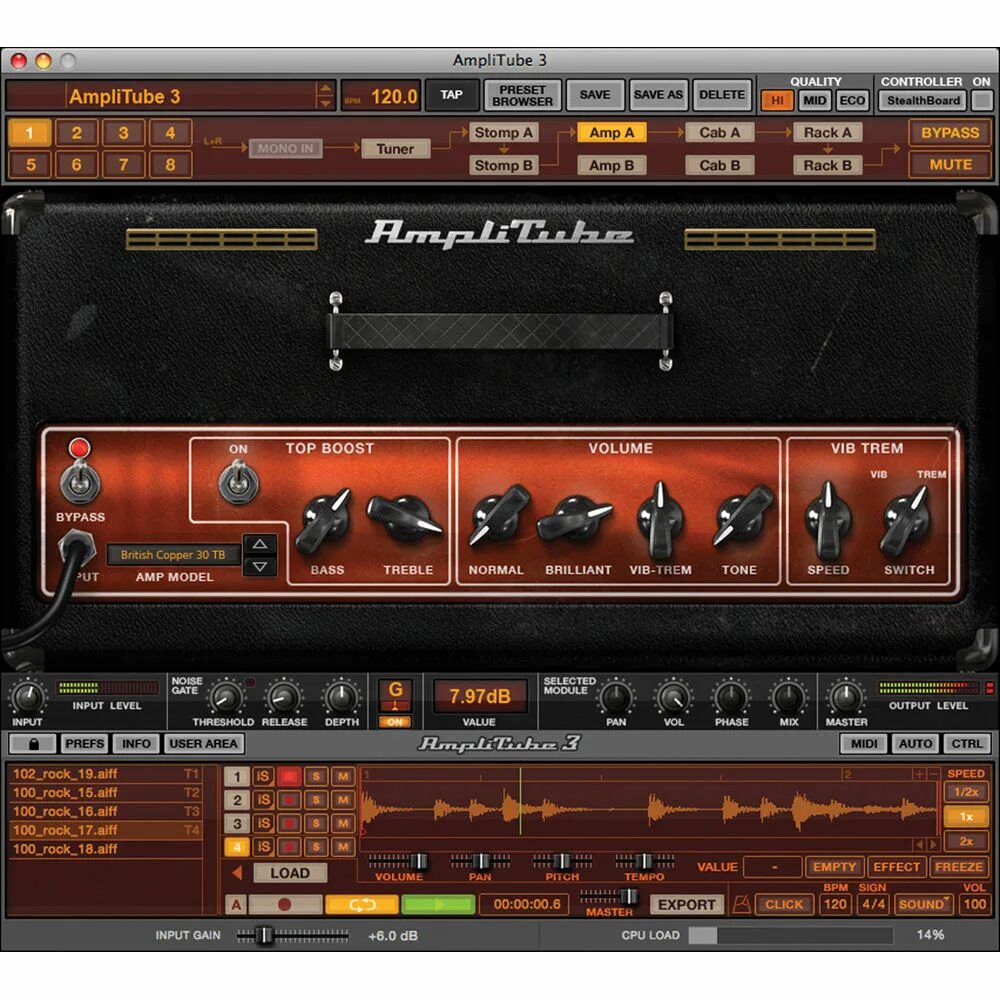Select the Rack B module
Image resolution: width=1000 pixels, height=1000 pixels.
pos(828,165)
